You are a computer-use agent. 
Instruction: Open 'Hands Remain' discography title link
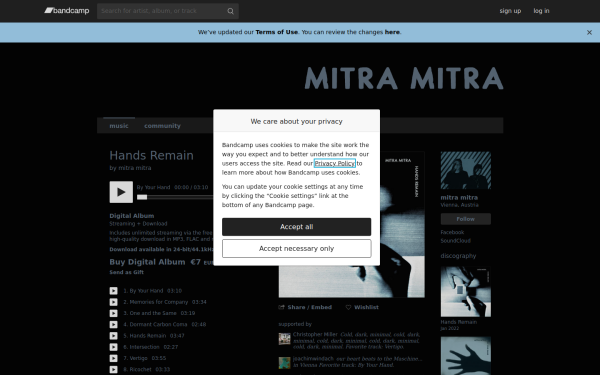458,322
